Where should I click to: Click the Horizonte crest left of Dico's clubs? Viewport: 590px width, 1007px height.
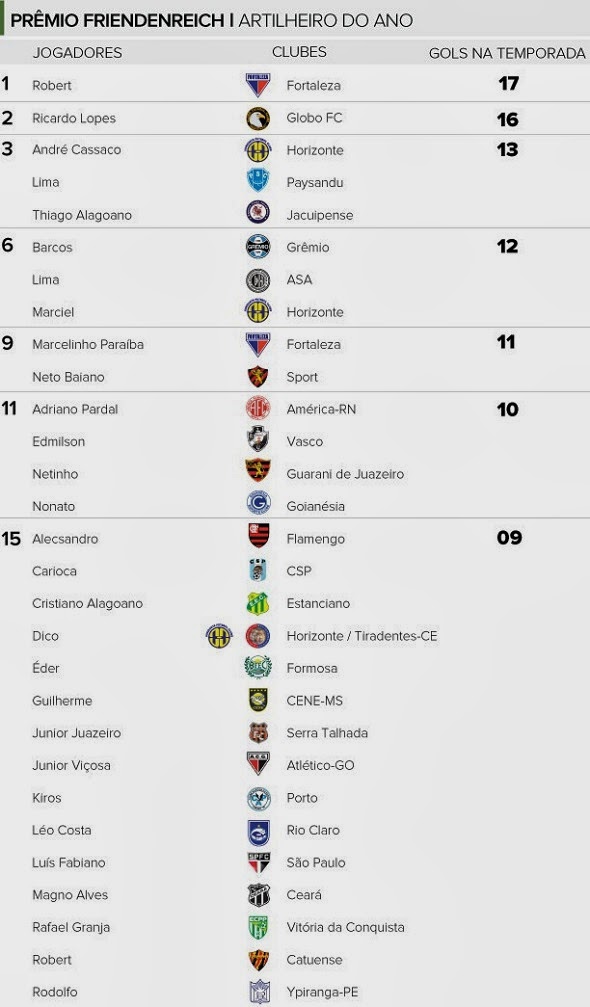click(x=219, y=636)
